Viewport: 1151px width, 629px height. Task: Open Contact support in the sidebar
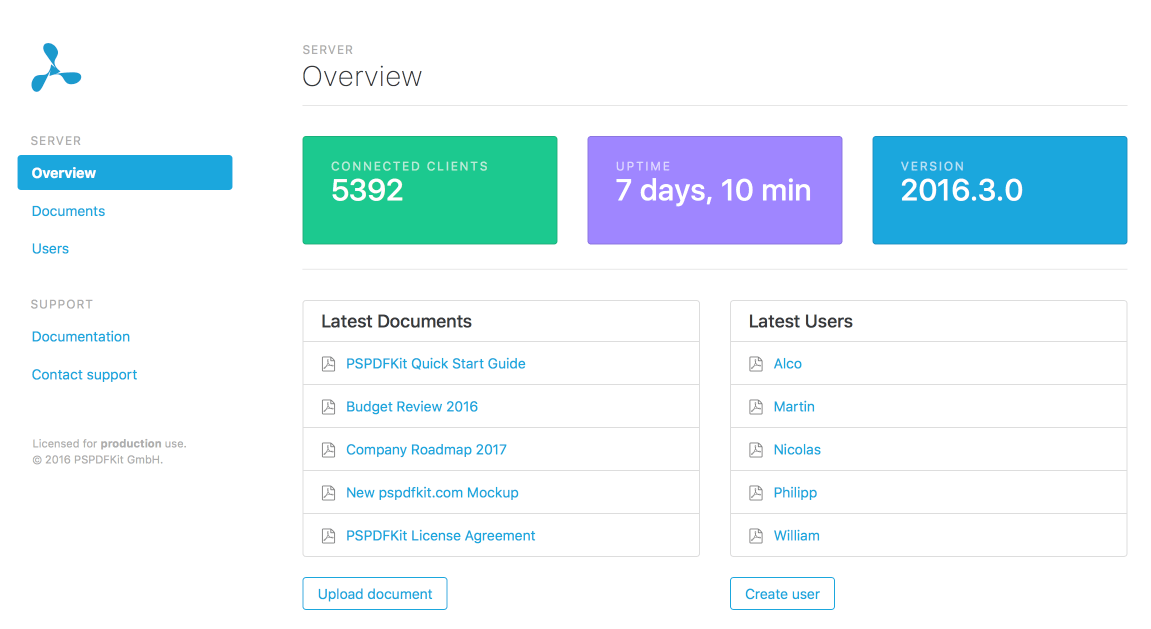click(x=84, y=375)
